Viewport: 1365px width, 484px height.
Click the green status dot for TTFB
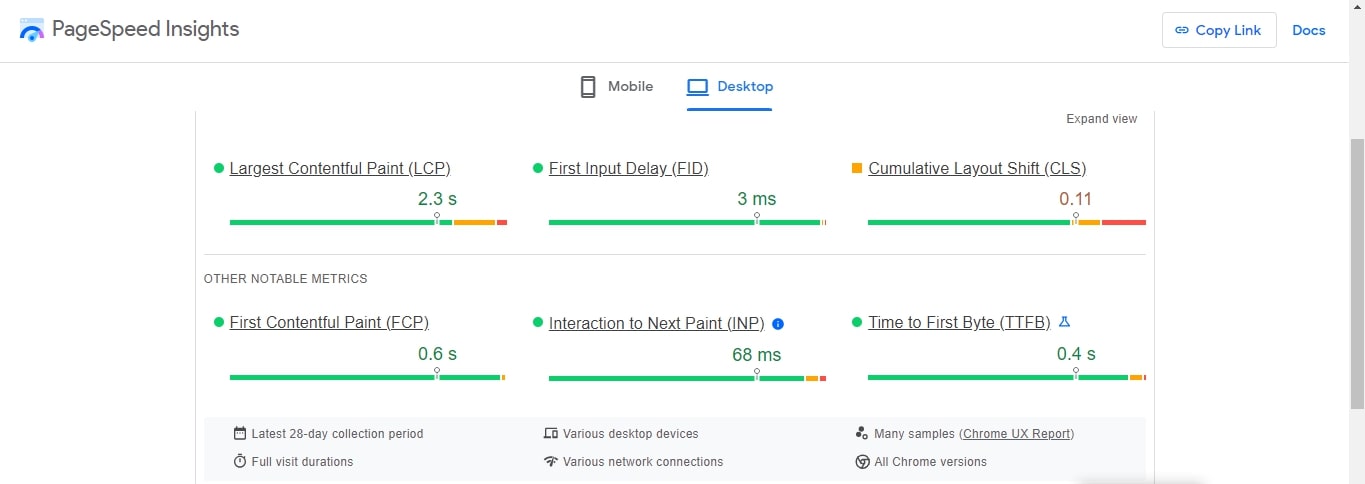click(857, 322)
